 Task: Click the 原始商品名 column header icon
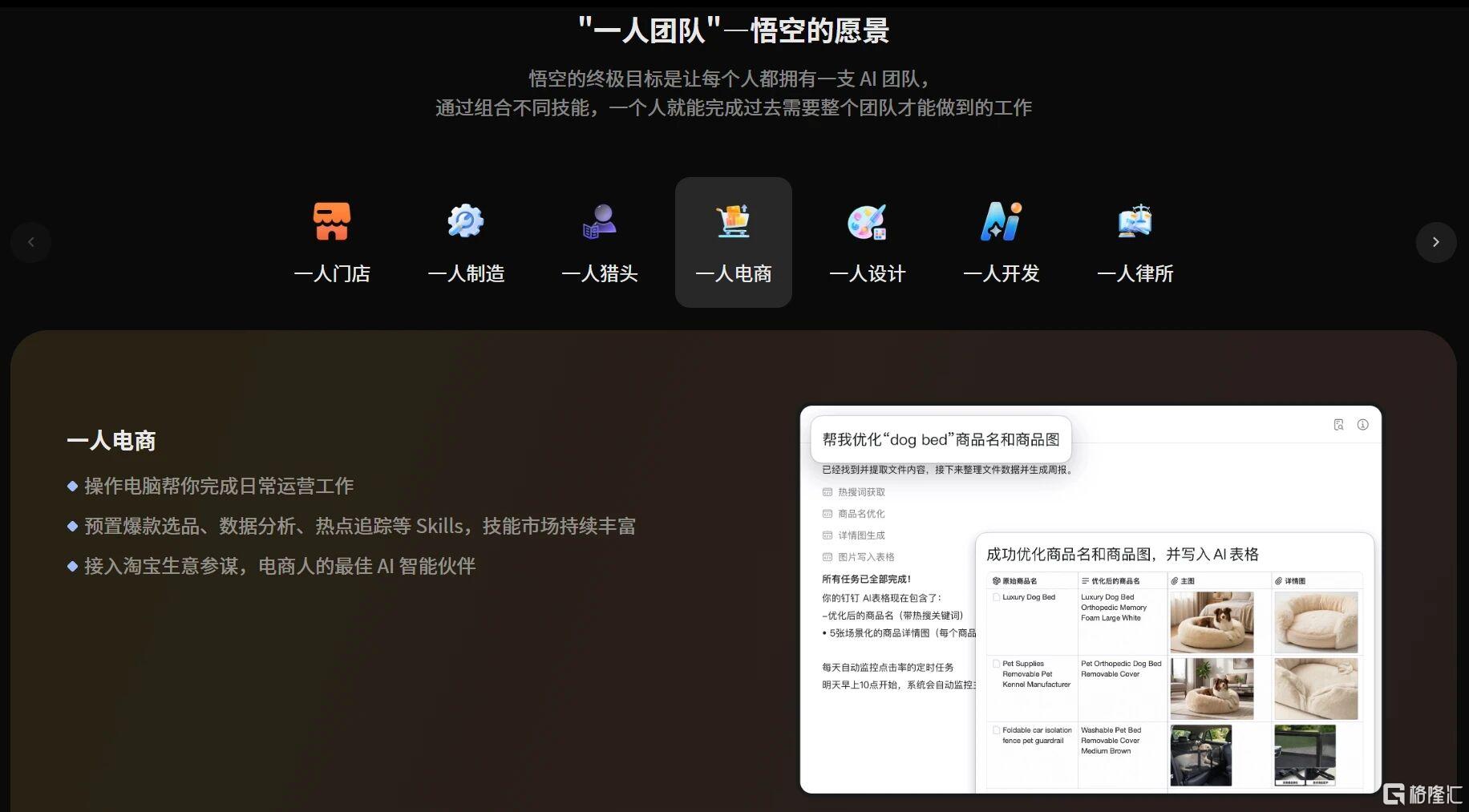[997, 581]
